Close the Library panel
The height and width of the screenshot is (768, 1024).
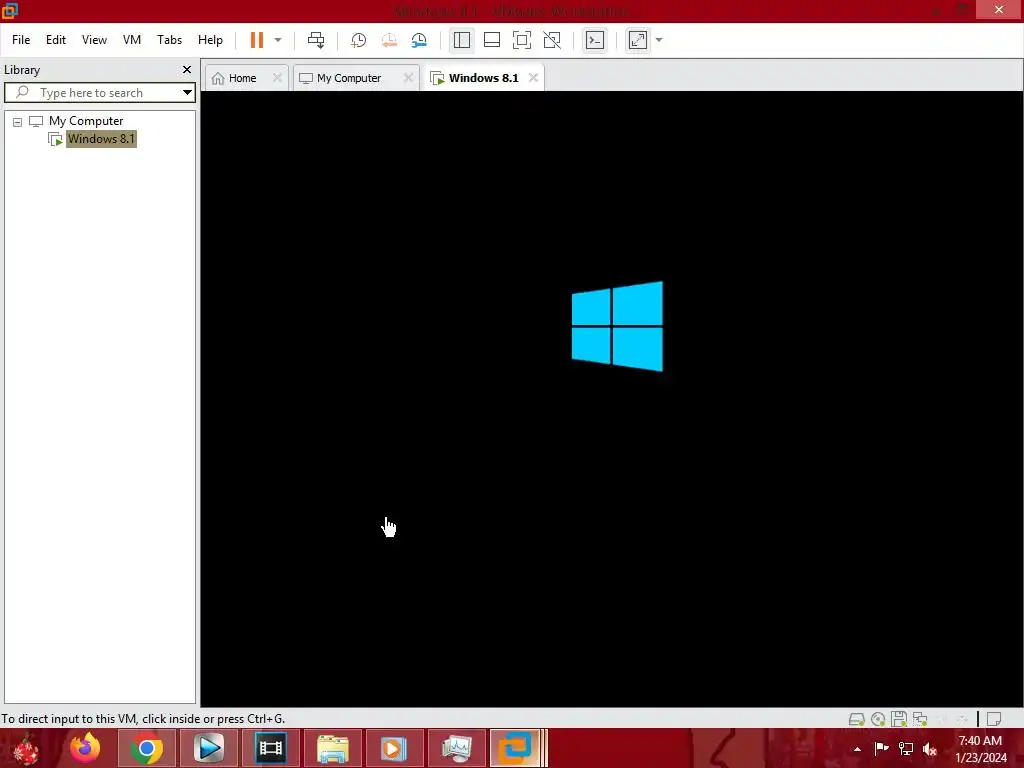[187, 69]
